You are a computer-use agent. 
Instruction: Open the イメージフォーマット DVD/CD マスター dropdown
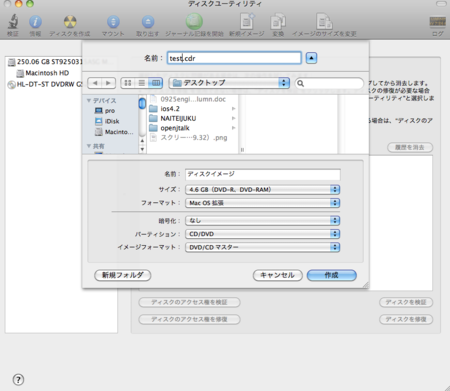[x=263, y=247]
